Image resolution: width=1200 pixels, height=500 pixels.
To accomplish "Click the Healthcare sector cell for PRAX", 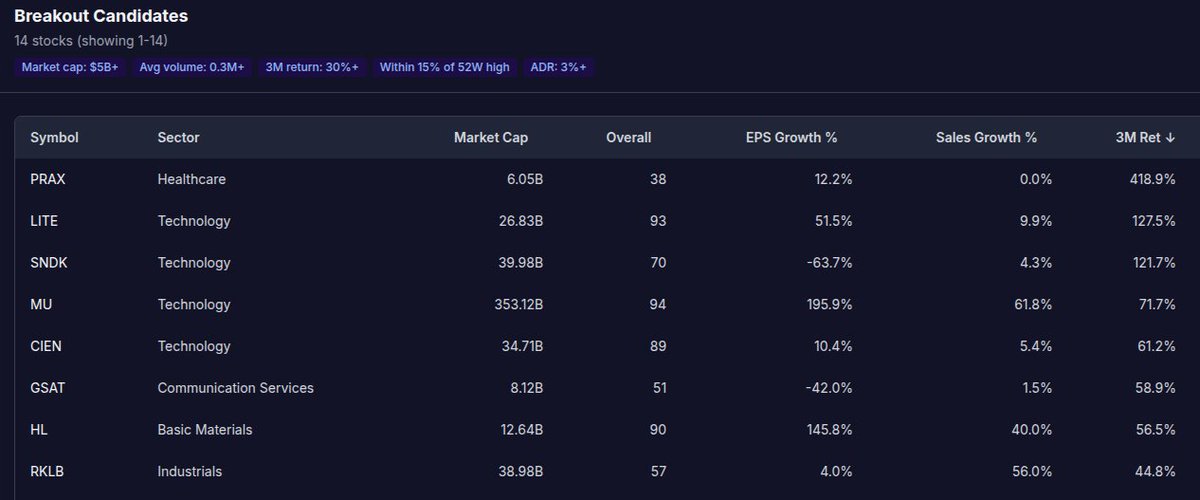I will [192, 179].
